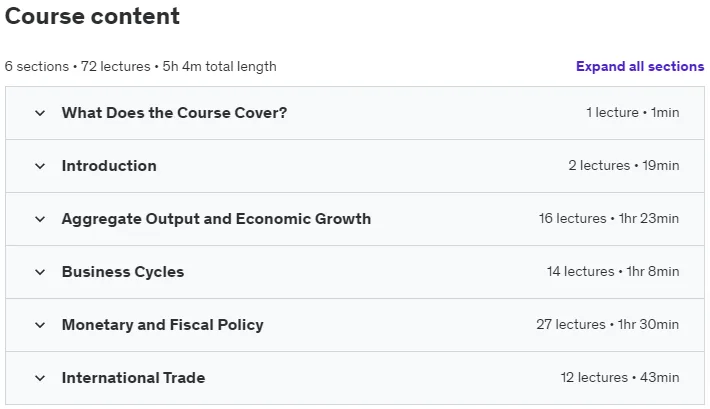The height and width of the screenshot is (409, 710).
Task: Open the Business Cycles section title
Action: 123,272
